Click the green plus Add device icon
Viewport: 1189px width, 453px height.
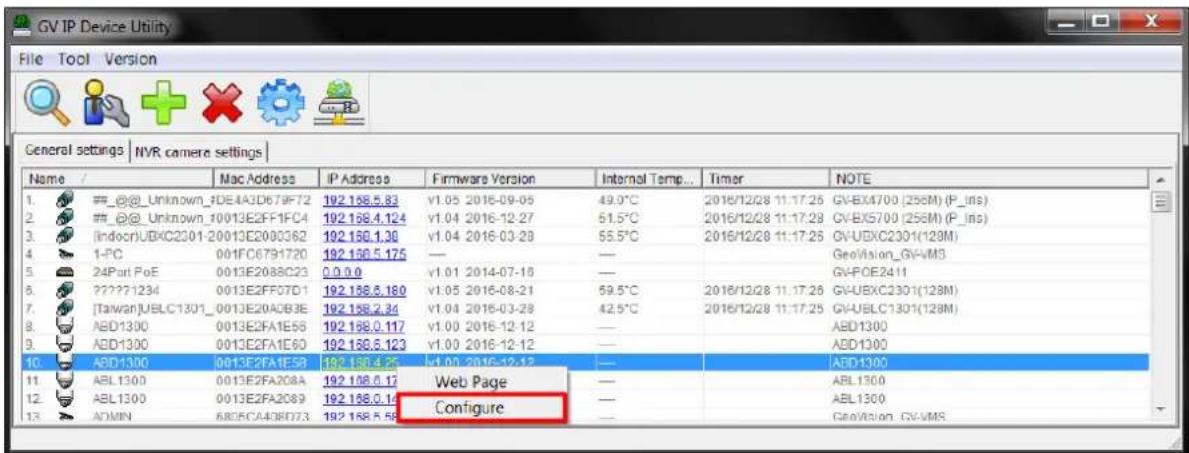click(163, 104)
